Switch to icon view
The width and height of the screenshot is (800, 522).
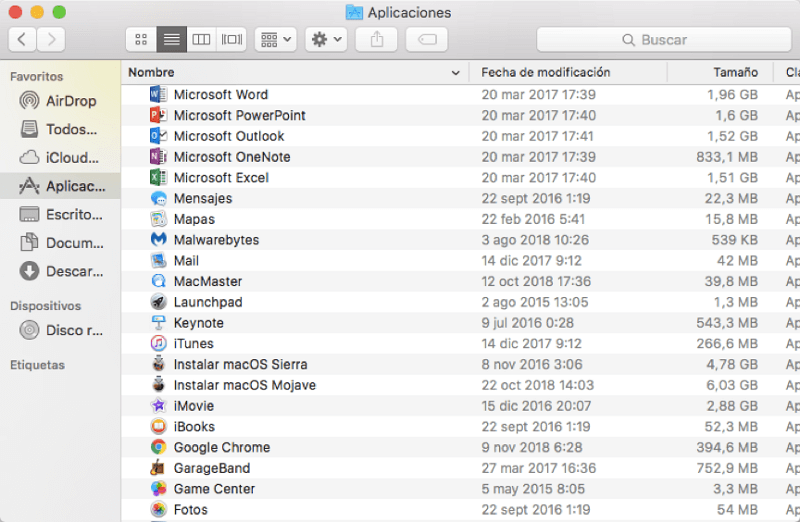(141, 39)
